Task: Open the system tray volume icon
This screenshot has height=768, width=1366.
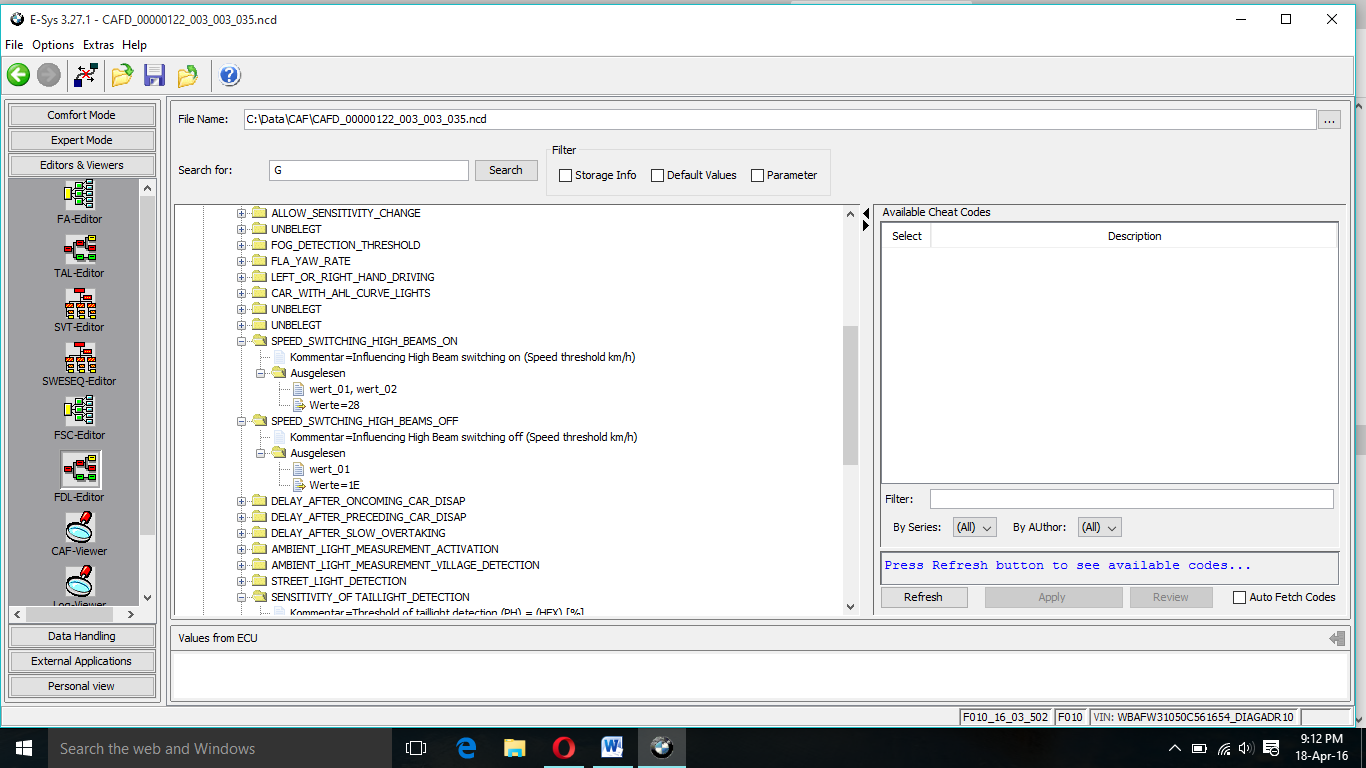Action: click(1246, 748)
